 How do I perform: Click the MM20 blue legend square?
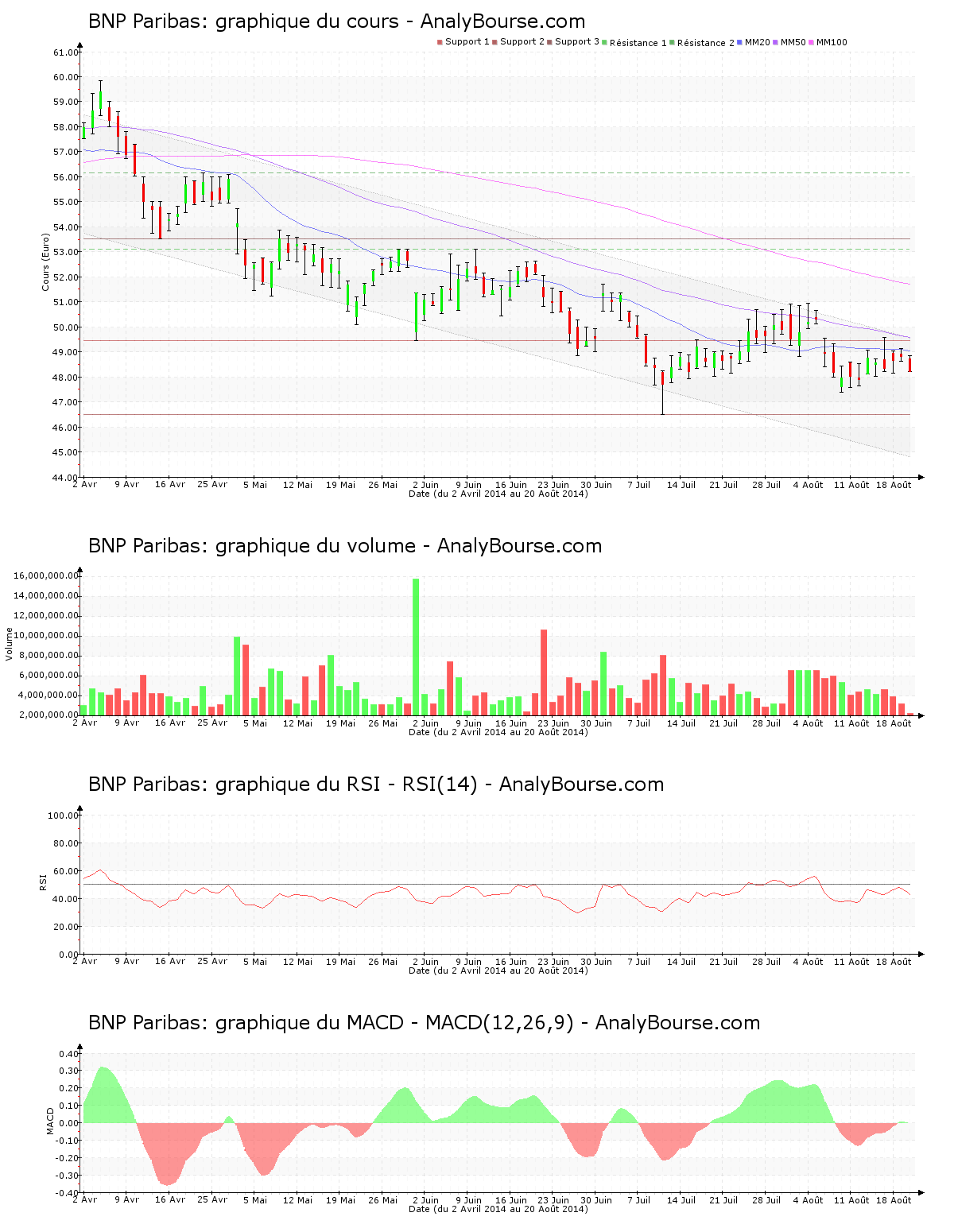click(x=740, y=42)
